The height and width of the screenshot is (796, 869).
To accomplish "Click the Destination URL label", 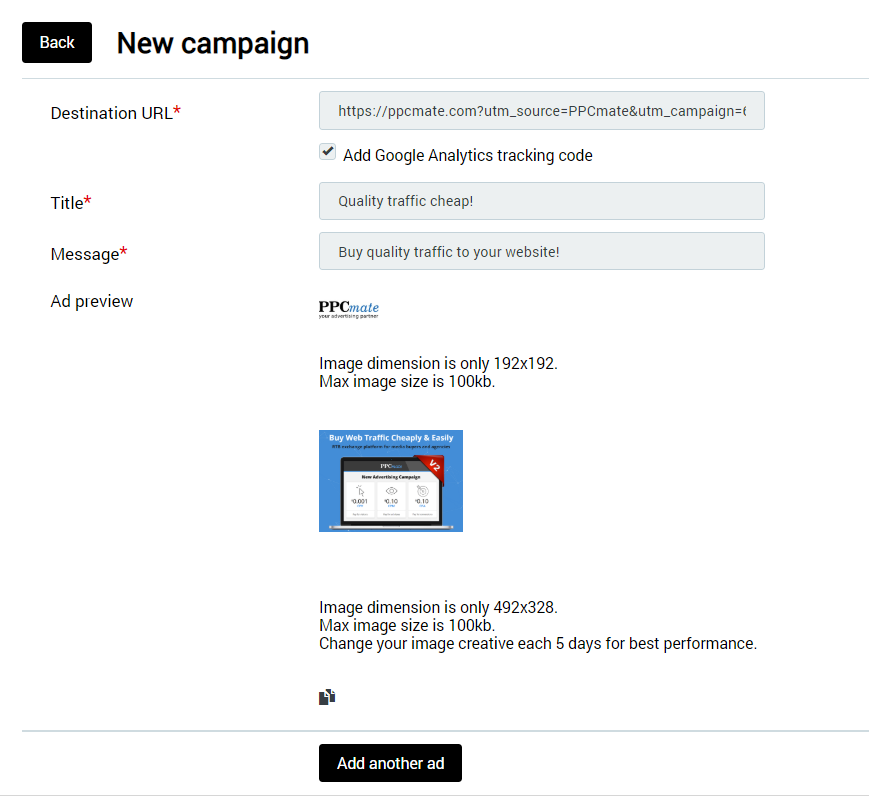I will tap(110, 113).
